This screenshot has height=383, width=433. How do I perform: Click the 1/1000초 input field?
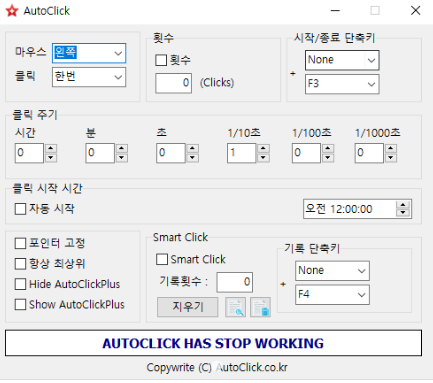pyautogui.click(x=369, y=153)
